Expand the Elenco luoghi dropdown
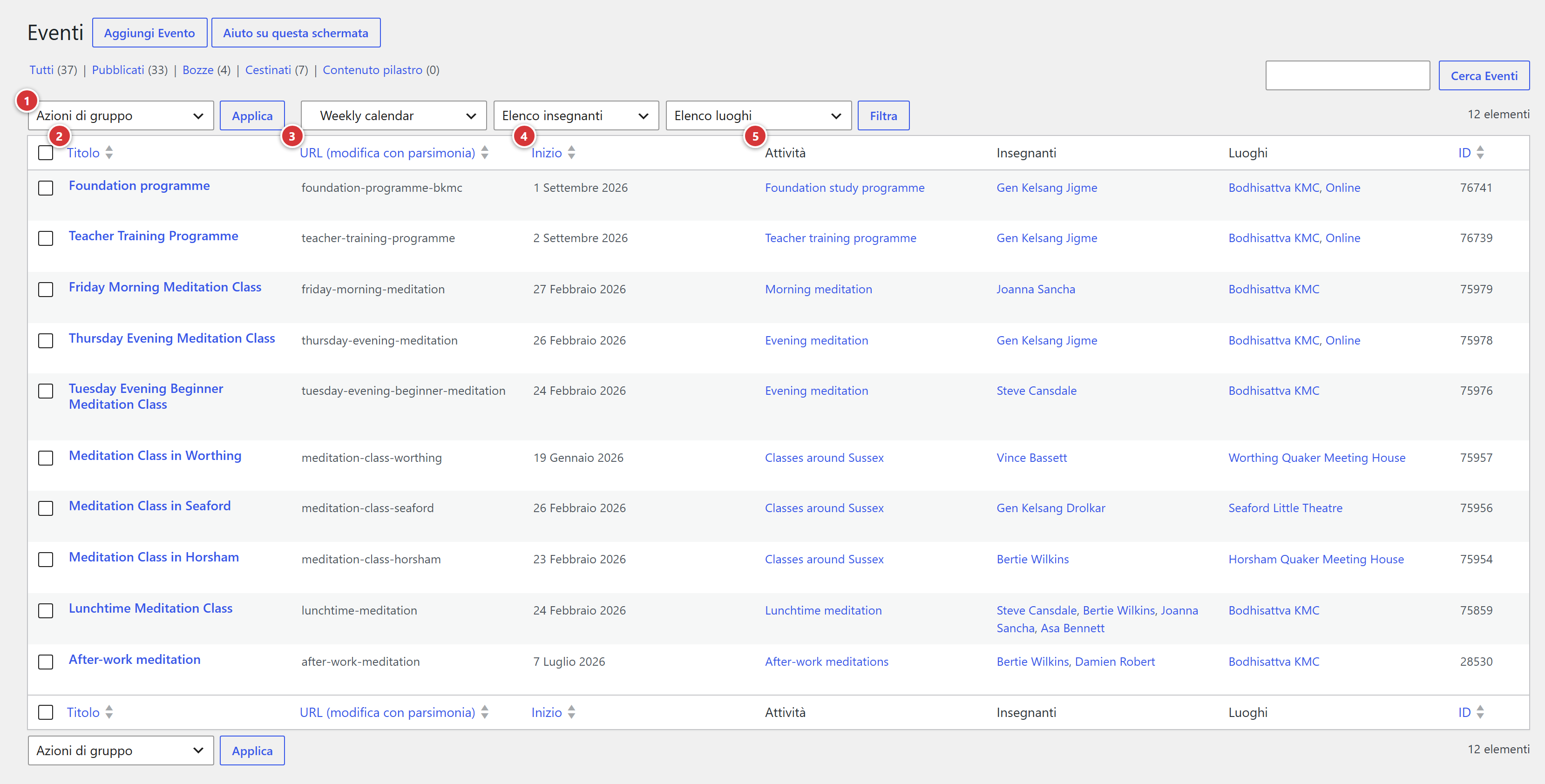The height and width of the screenshot is (784, 1545). [758, 116]
